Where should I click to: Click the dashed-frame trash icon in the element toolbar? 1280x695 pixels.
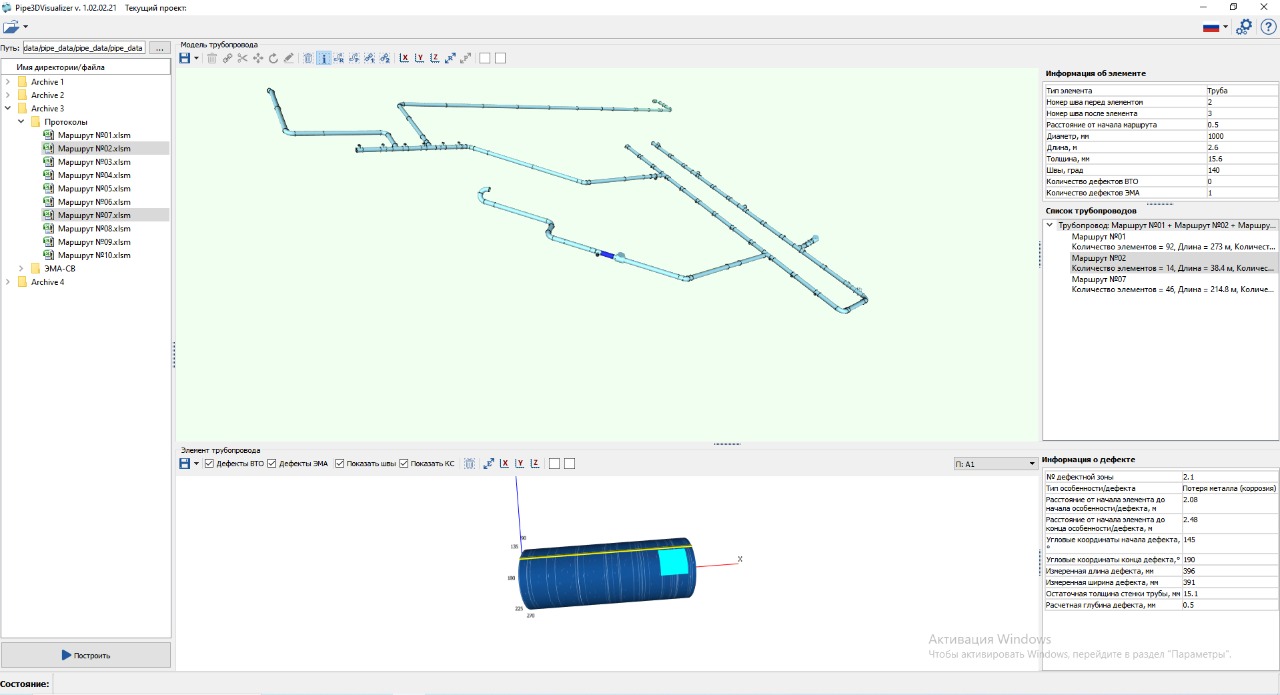(469, 463)
